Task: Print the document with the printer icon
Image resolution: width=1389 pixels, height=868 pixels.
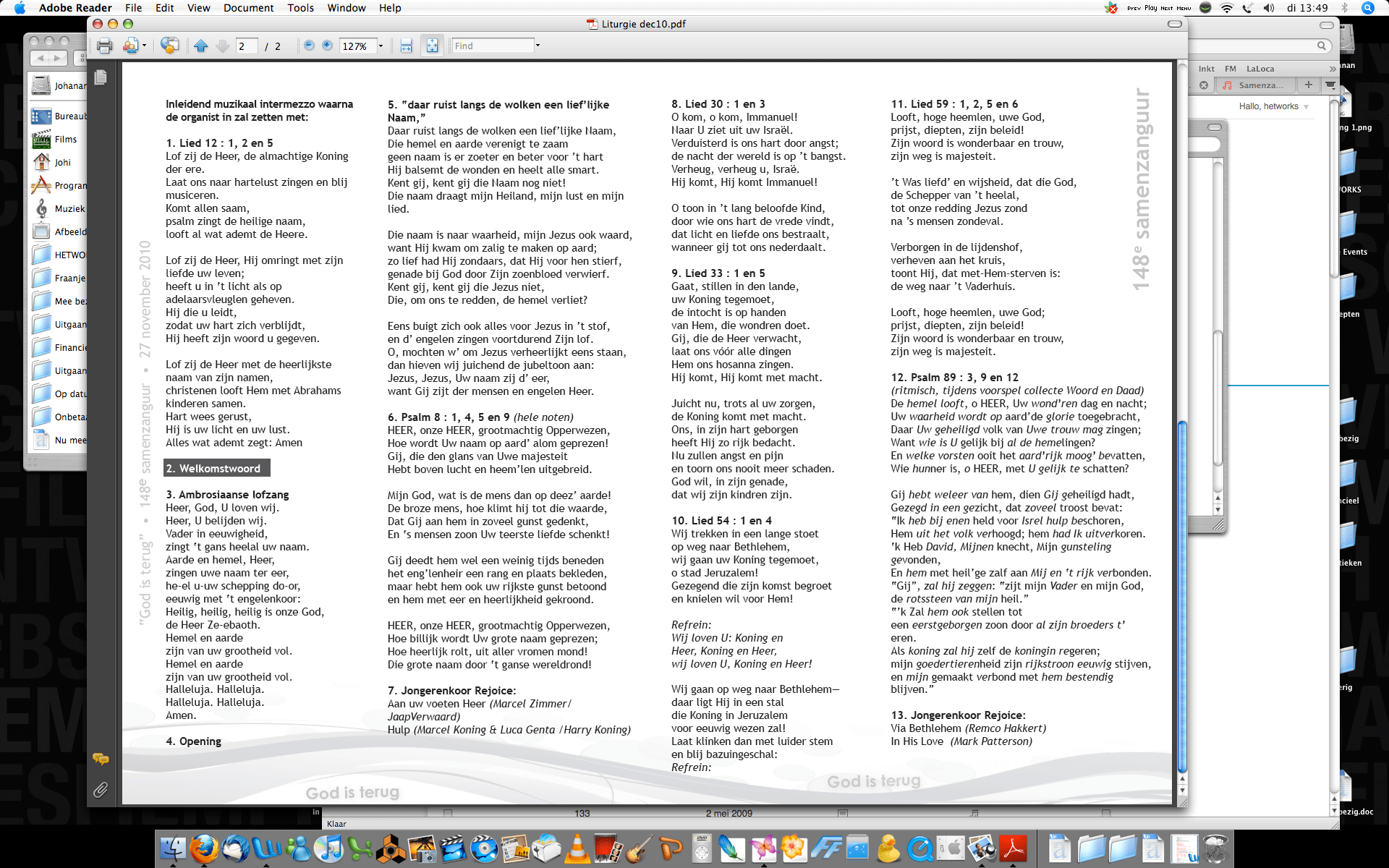Action: point(104,46)
